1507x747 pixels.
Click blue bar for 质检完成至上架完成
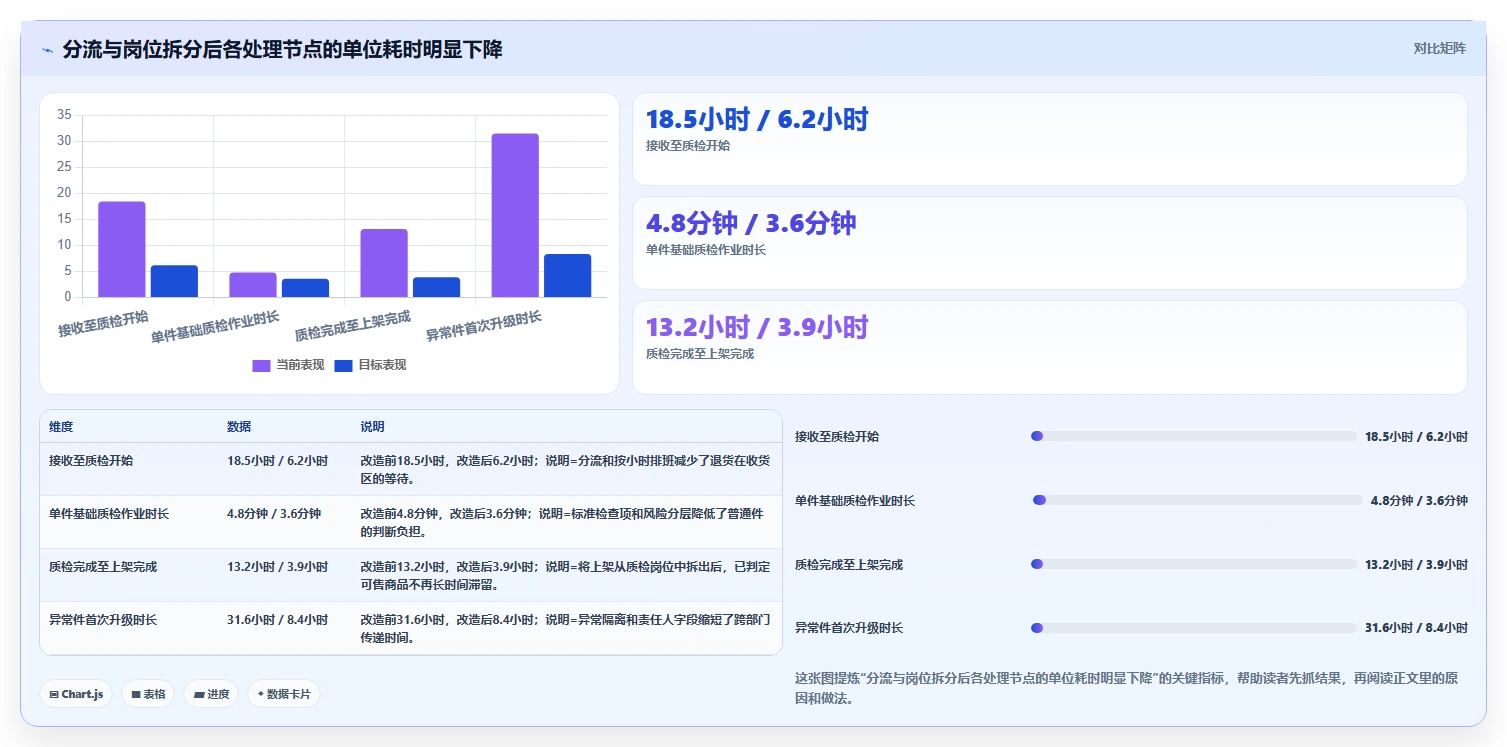coord(436,287)
